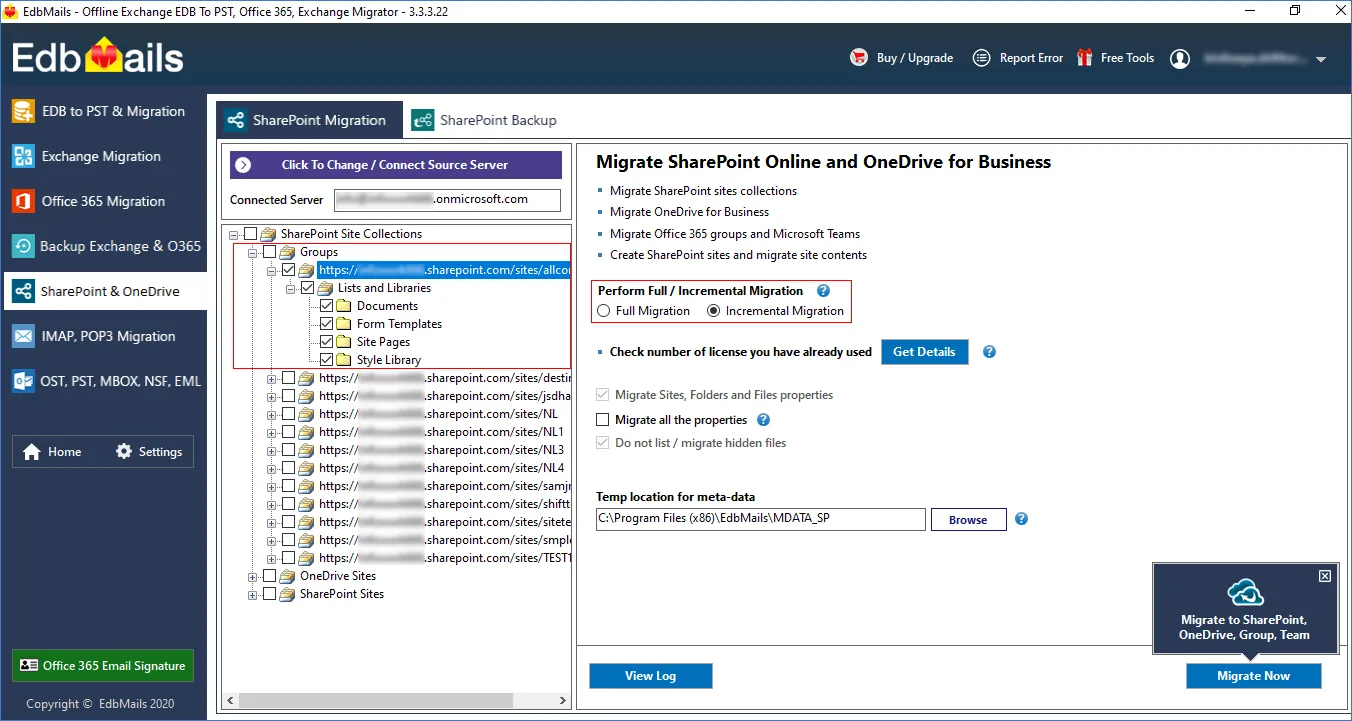Viewport: 1352px width, 721px height.
Task: Click Office 365 Email Signature button
Action: [103, 665]
